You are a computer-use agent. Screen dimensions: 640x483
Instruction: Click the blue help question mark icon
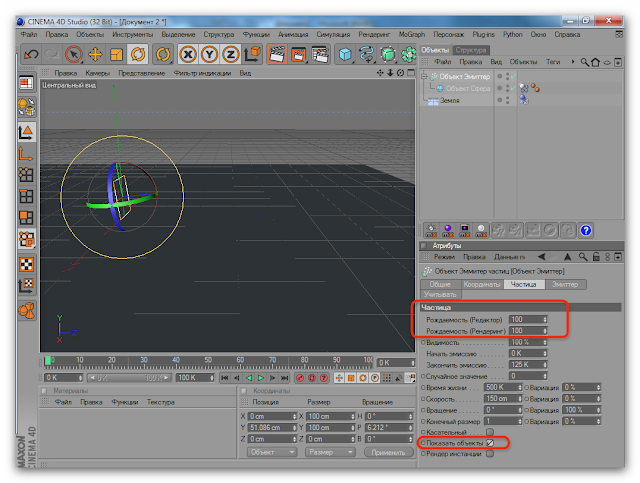point(586,231)
